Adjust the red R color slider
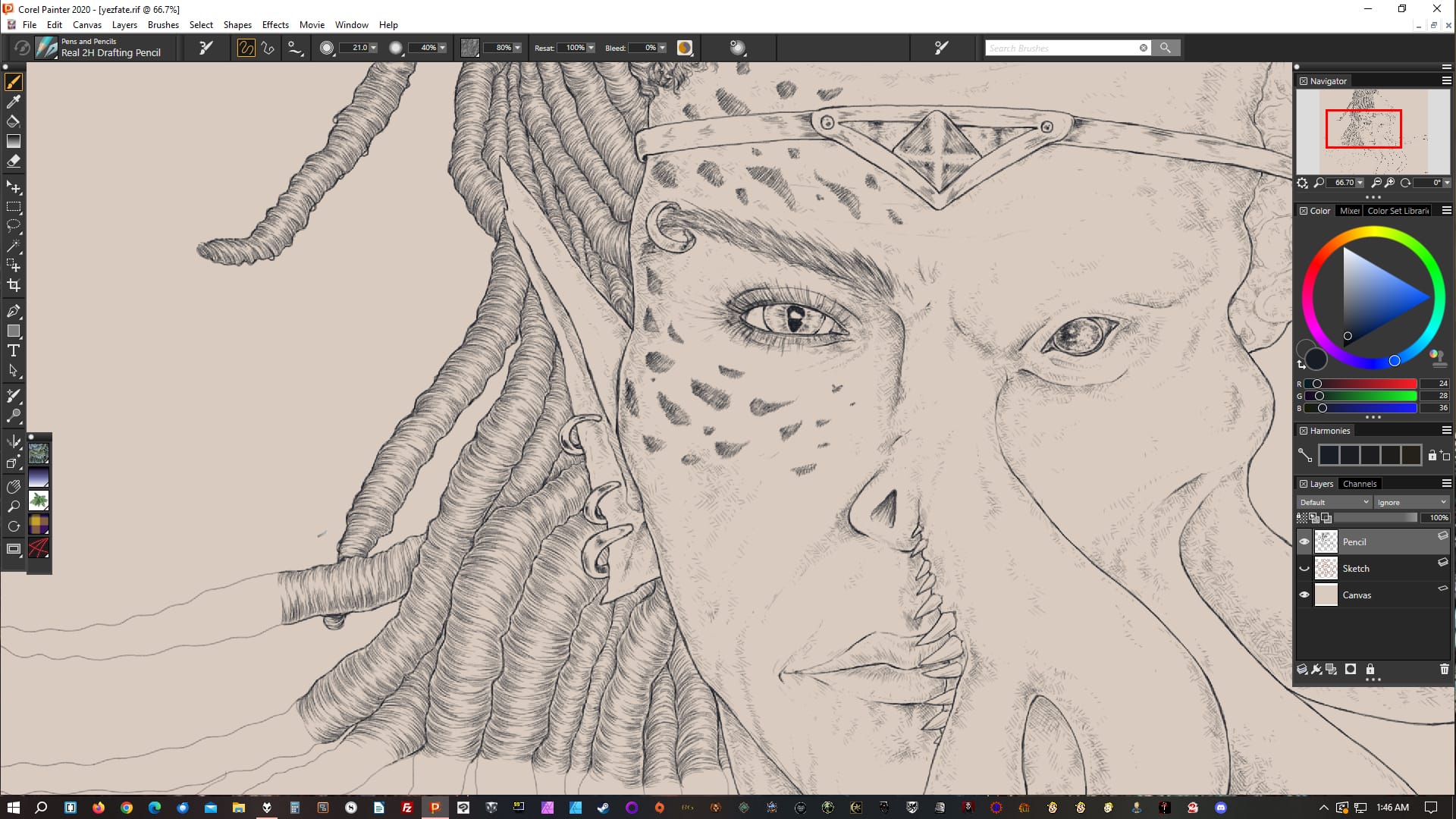 [1317, 384]
